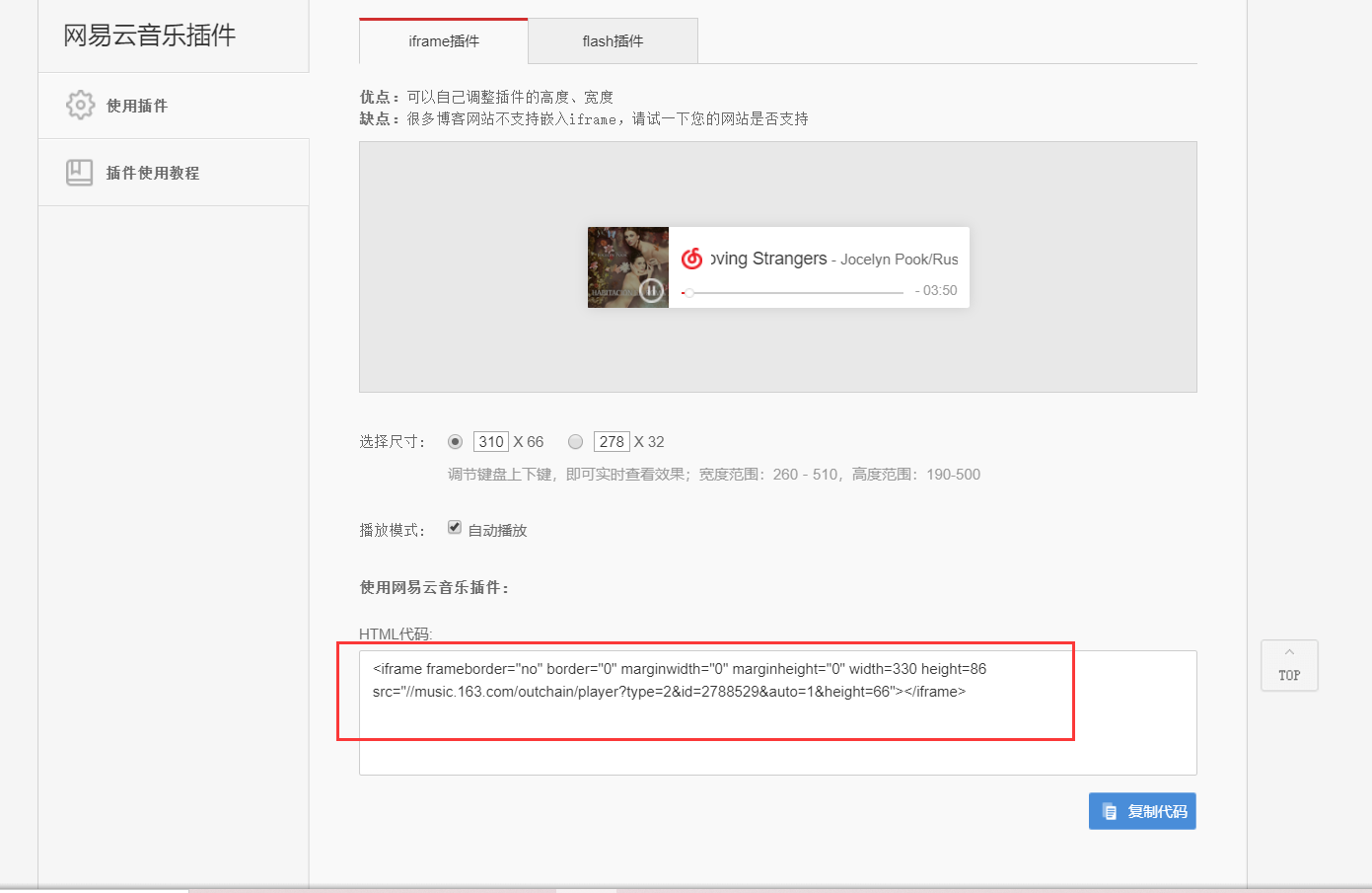Click the TOP back-to-top button
Viewport: 1372px width, 893px height.
point(1289,665)
